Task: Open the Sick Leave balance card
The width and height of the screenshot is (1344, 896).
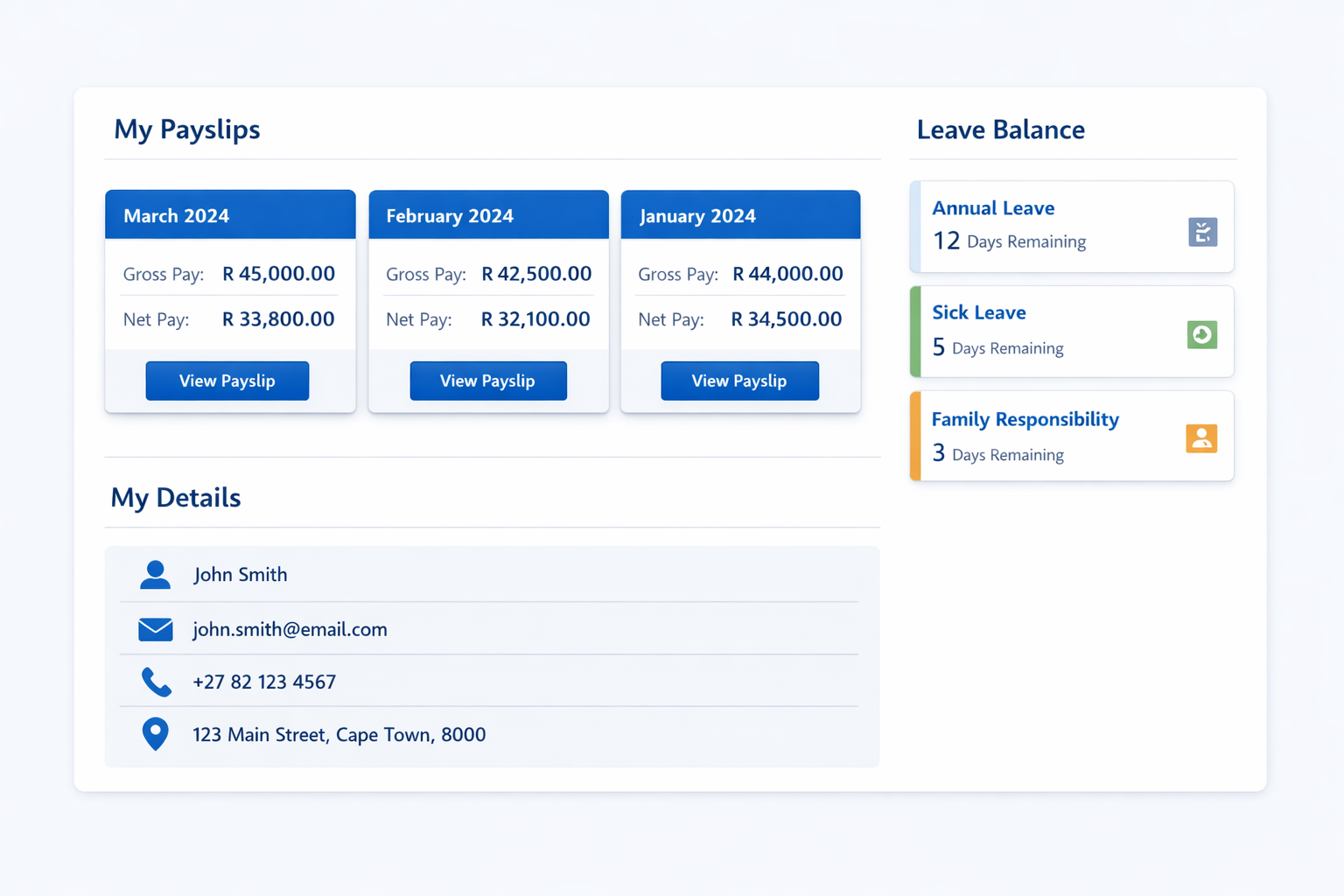Action: (x=1071, y=332)
